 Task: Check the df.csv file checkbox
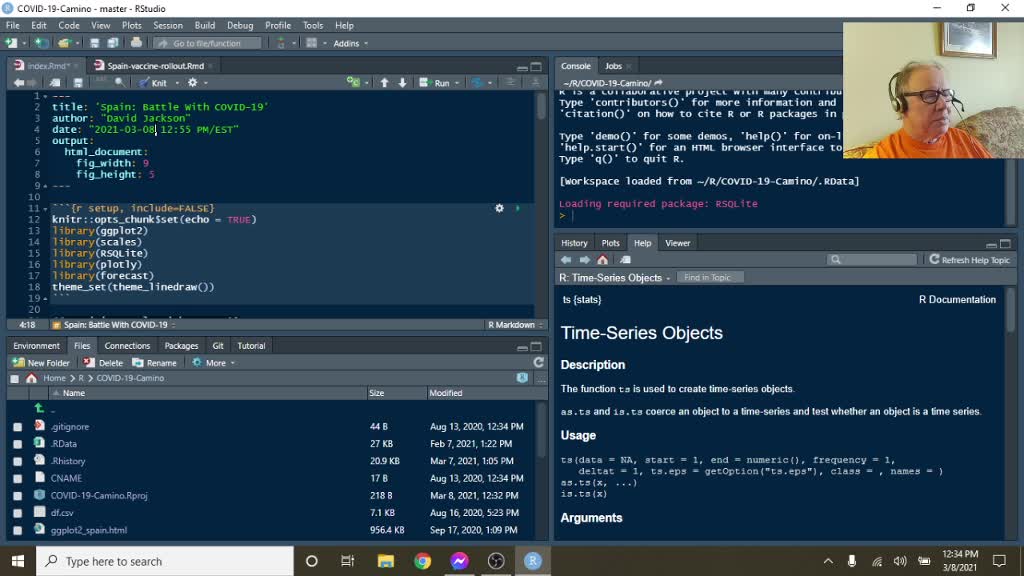coord(18,513)
